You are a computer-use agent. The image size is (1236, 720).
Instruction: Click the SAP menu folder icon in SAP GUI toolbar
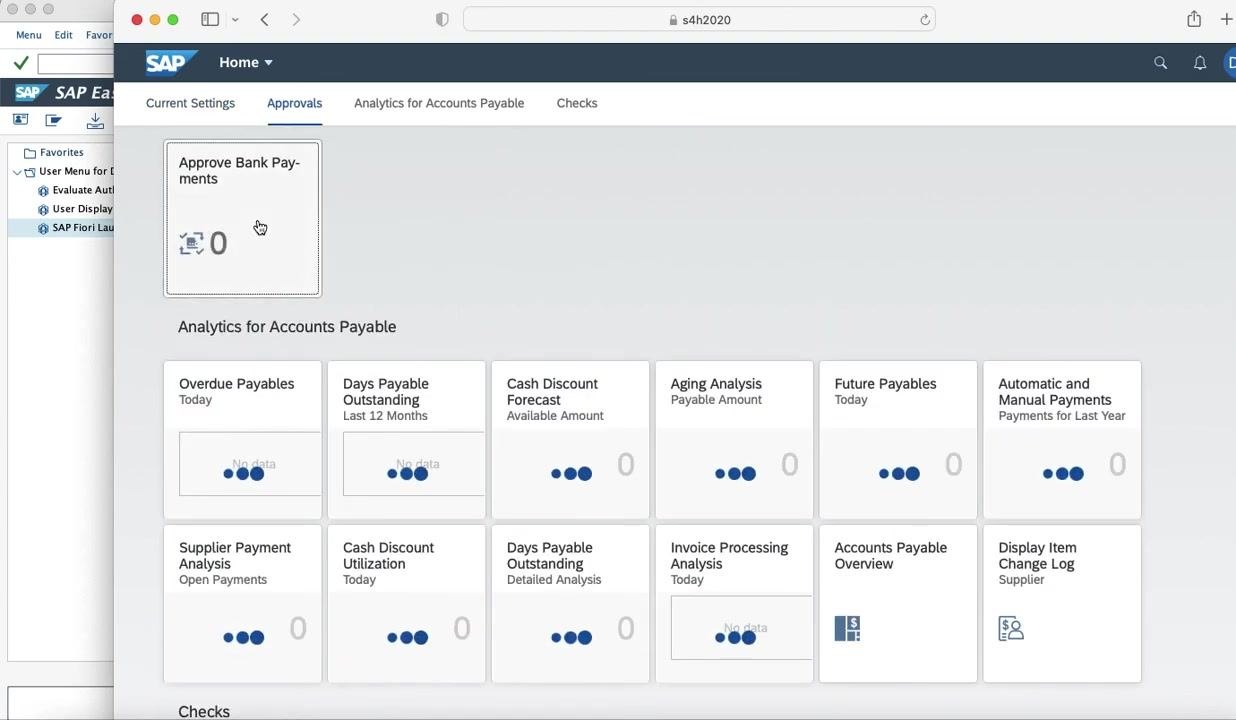point(54,120)
